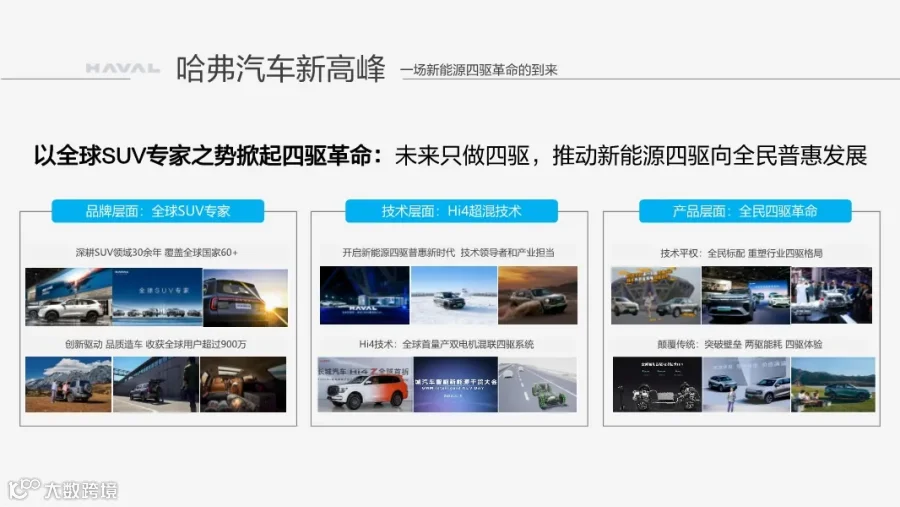
Task: Open the white-orange Hi4-Z SUV image
Action: coord(365,384)
